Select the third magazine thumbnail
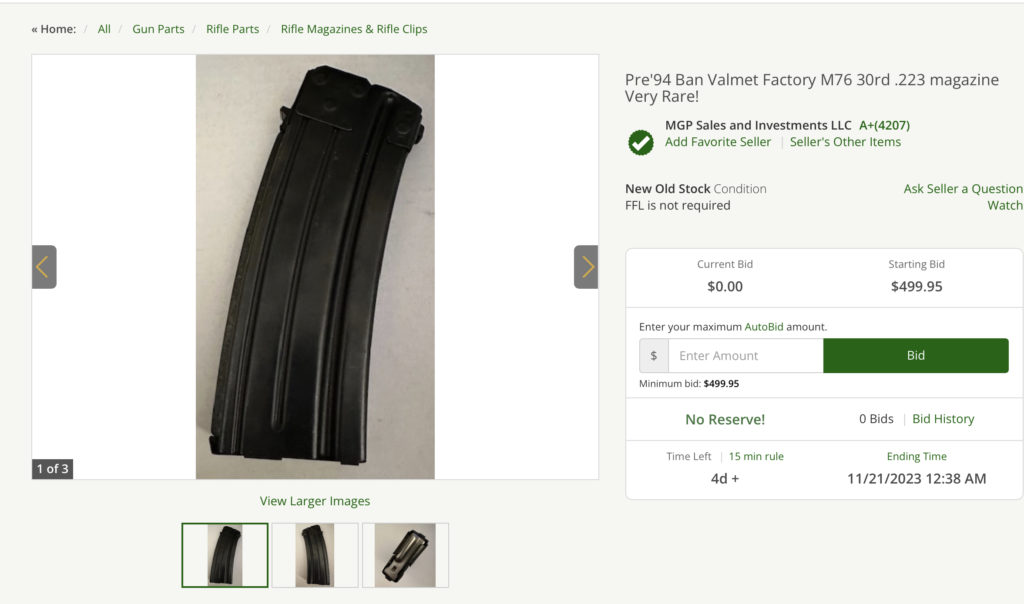 pos(405,555)
